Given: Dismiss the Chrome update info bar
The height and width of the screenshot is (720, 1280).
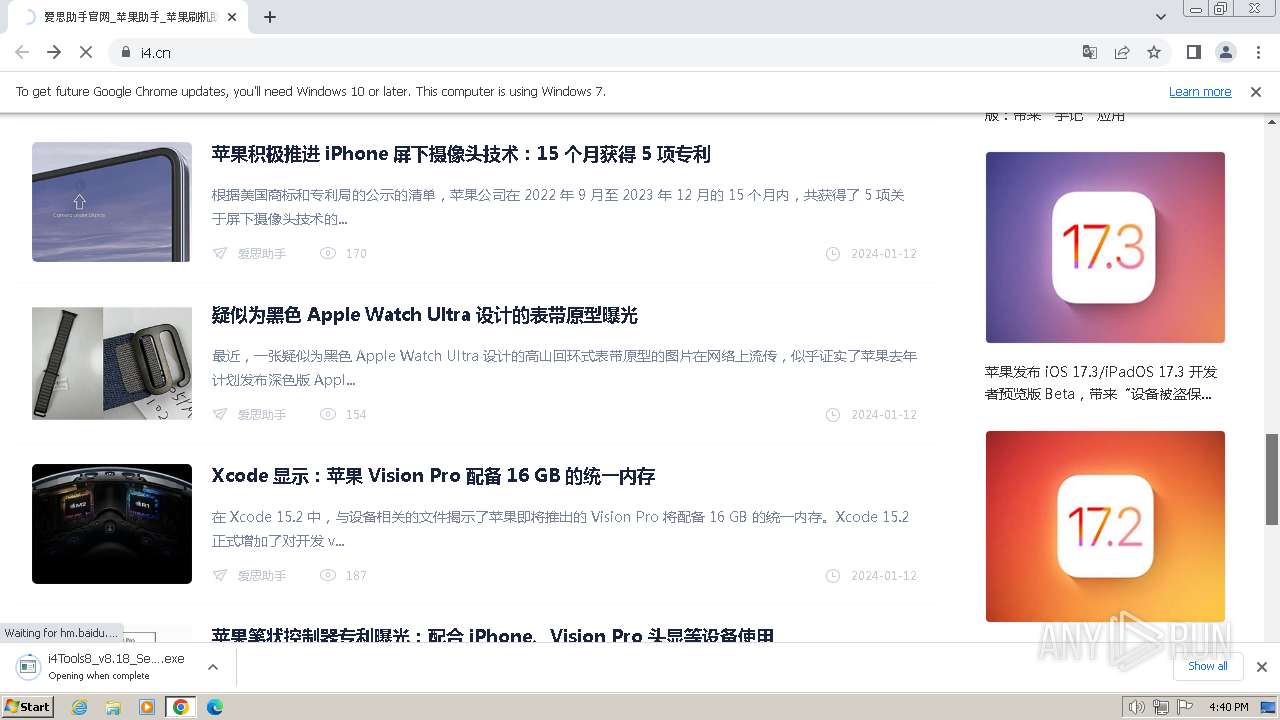Looking at the screenshot, I should (1256, 91).
